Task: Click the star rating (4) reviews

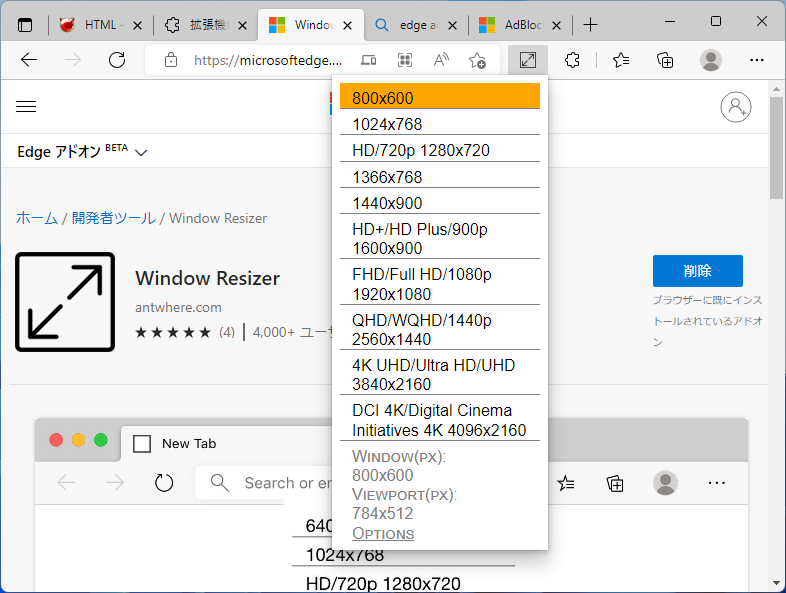Action: click(x=184, y=332)
